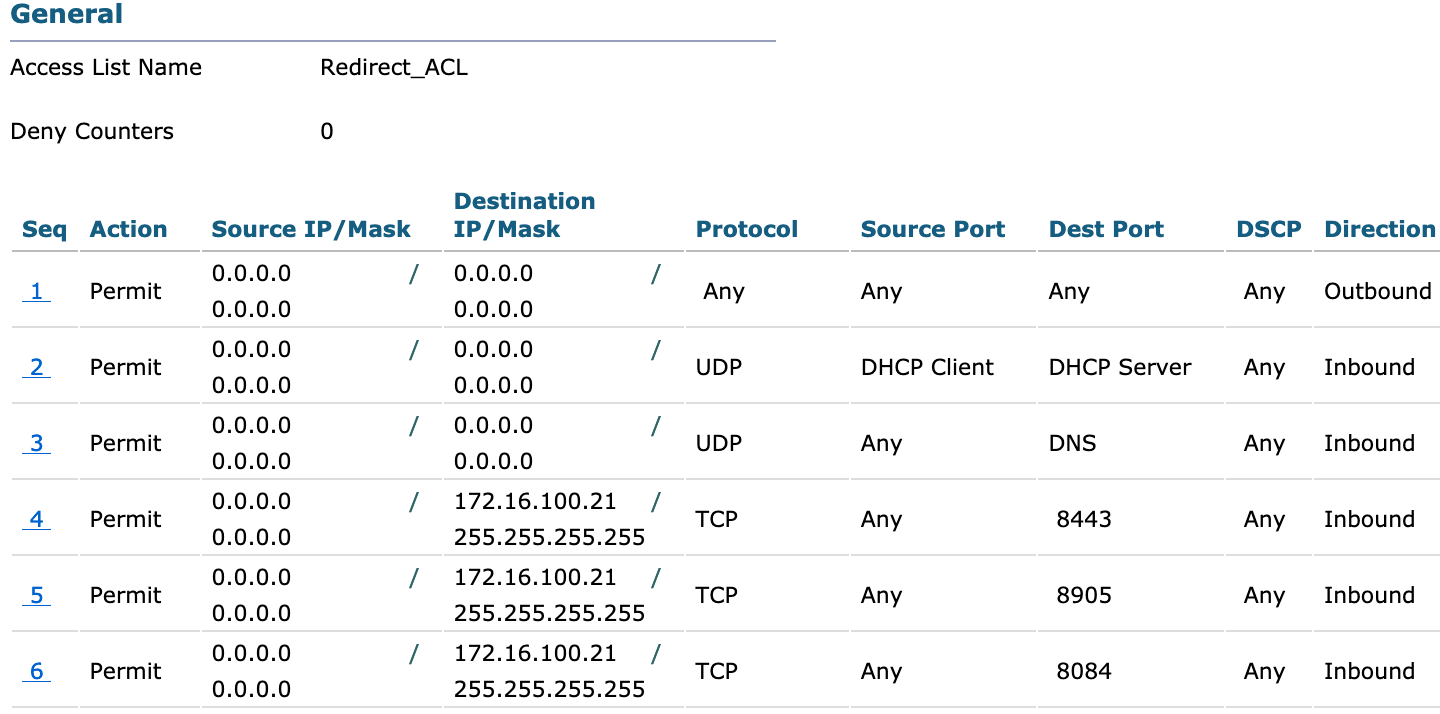Click the Direction column header

pyautogui.click(x=1379, y=229)
